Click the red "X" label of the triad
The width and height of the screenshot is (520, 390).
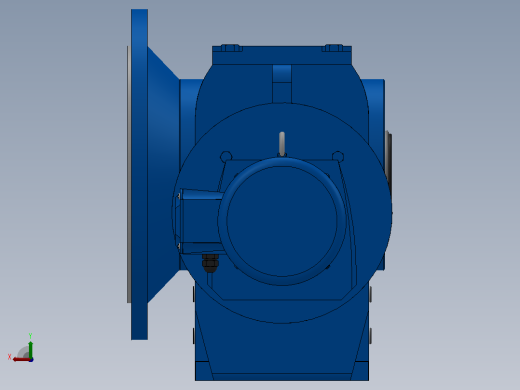pyautogui.click(x=9, y=357)
